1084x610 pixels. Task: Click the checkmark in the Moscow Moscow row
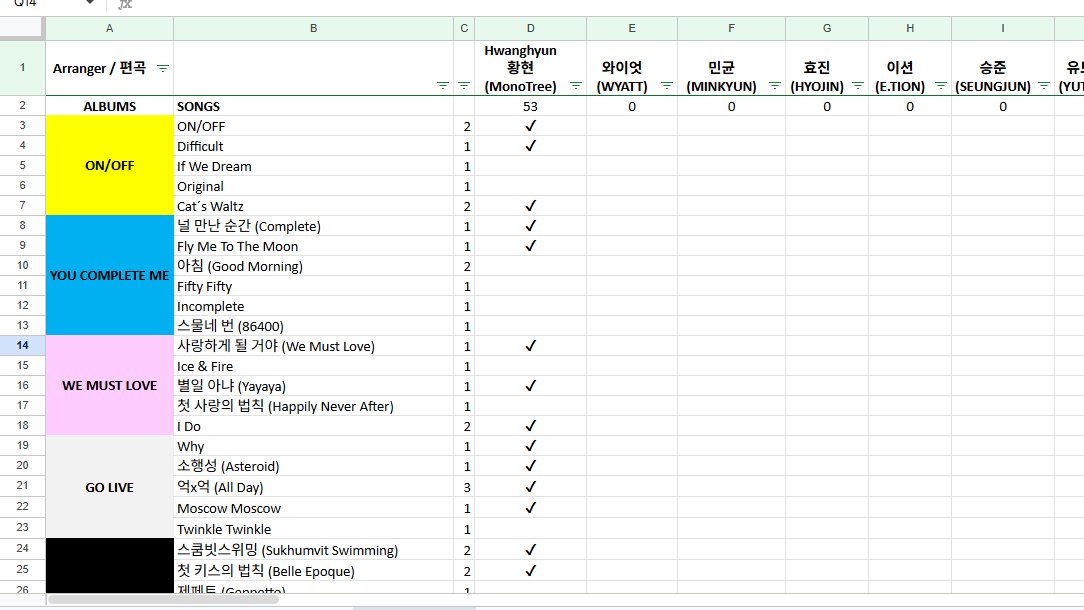(530, 508)
